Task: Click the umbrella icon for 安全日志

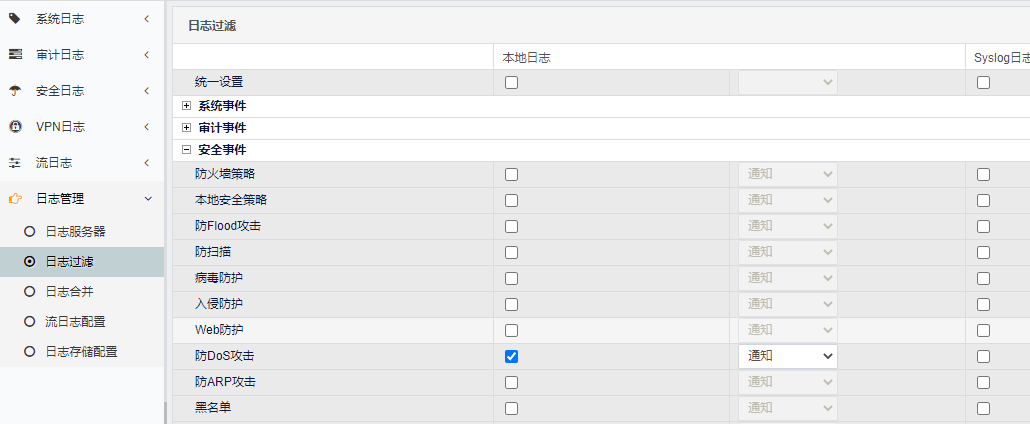Action: point(14,91)
